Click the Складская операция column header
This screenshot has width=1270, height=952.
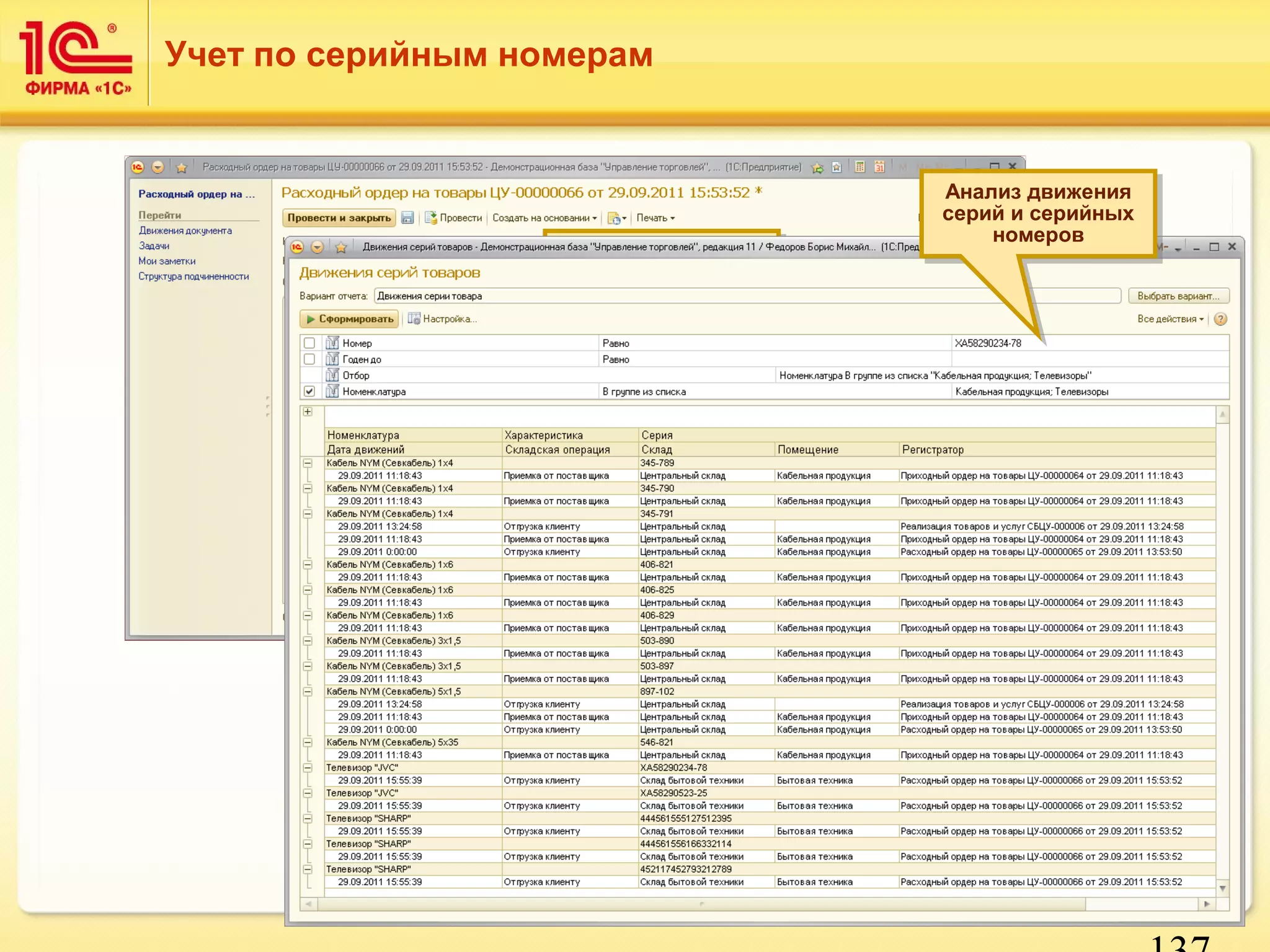569,449
